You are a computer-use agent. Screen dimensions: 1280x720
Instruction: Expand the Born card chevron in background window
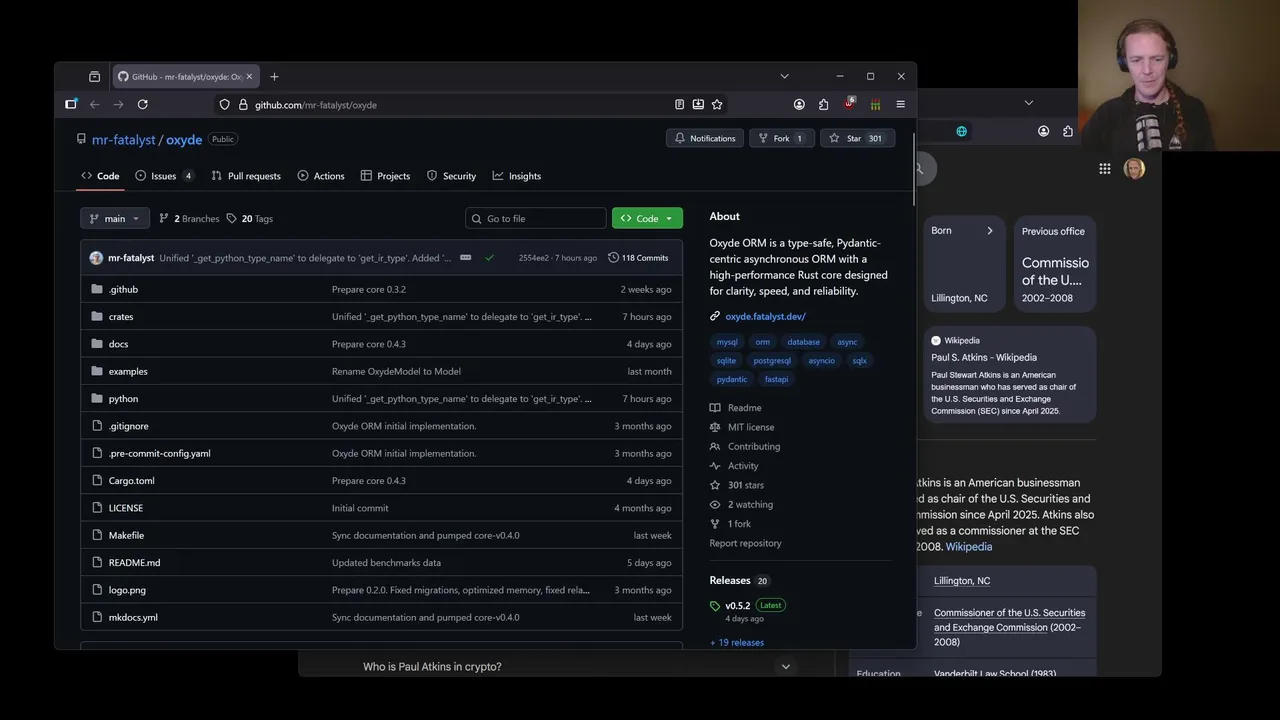tap(990, 231)
